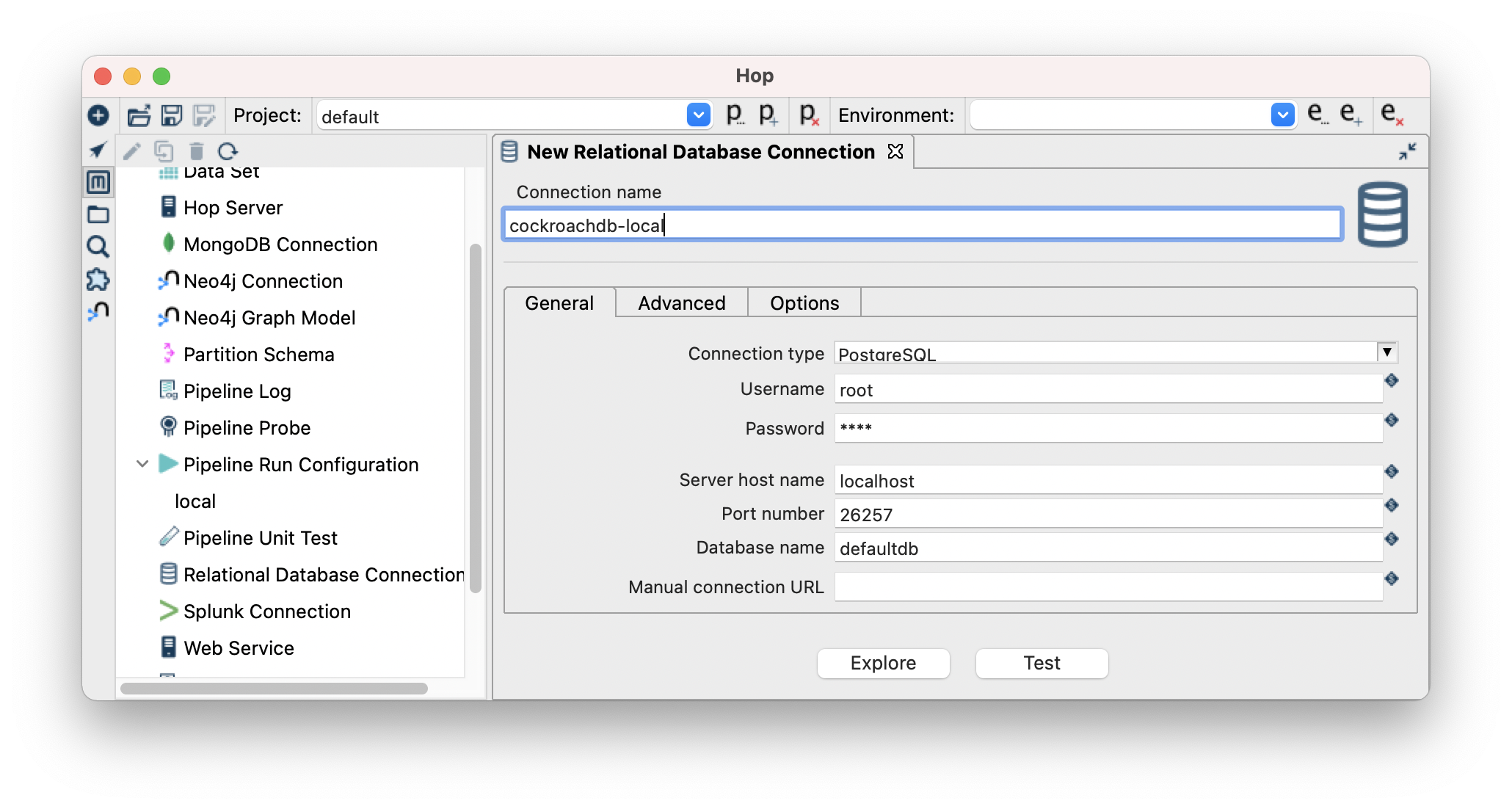
Task: Select local run configuration
Action: [x=195, y=501]
